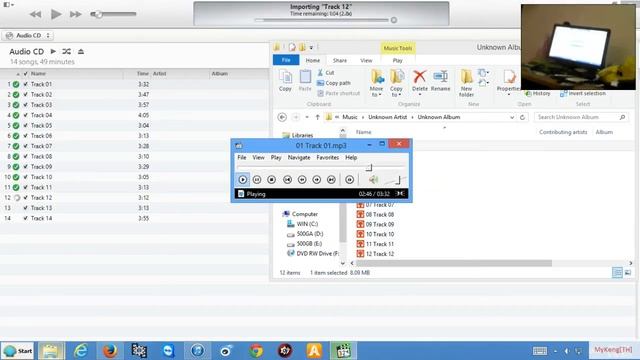Uncheck Track 09 checkbox in iTunes
The image size is (640, 360).
point(26,167)
